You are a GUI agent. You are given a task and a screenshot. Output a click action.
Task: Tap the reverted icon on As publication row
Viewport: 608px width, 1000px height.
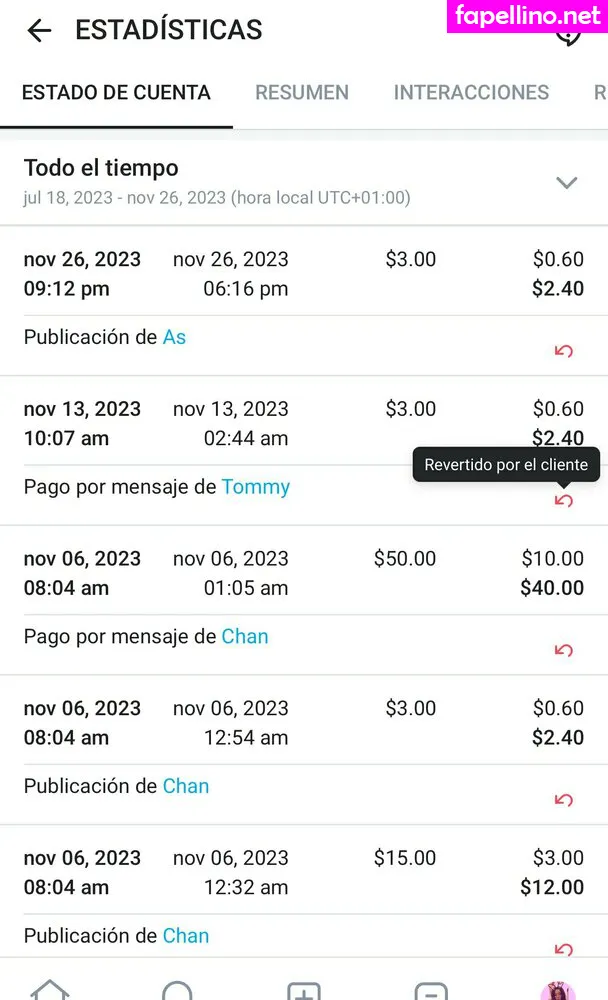[x=564, y=351]
